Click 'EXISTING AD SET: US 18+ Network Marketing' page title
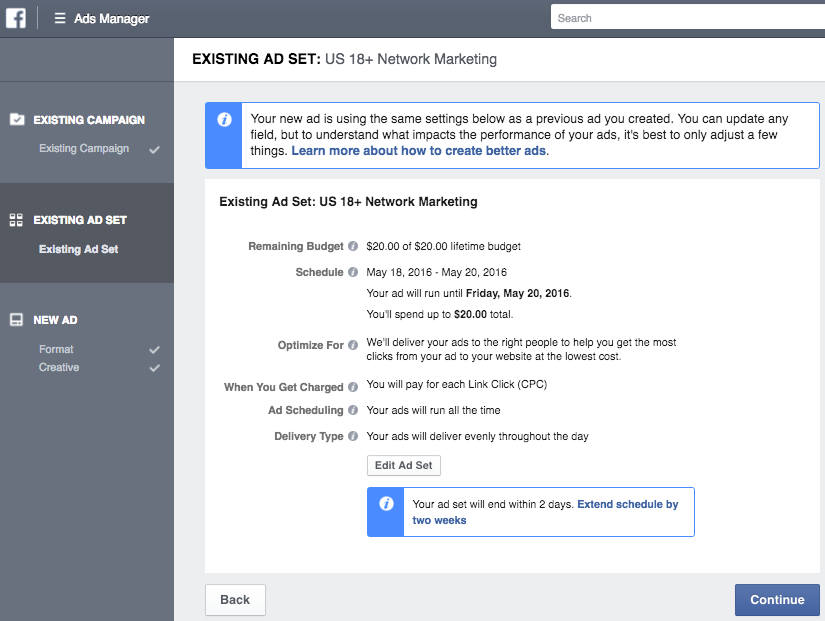The height and width of the screenshot is (621, 825). 345,59
